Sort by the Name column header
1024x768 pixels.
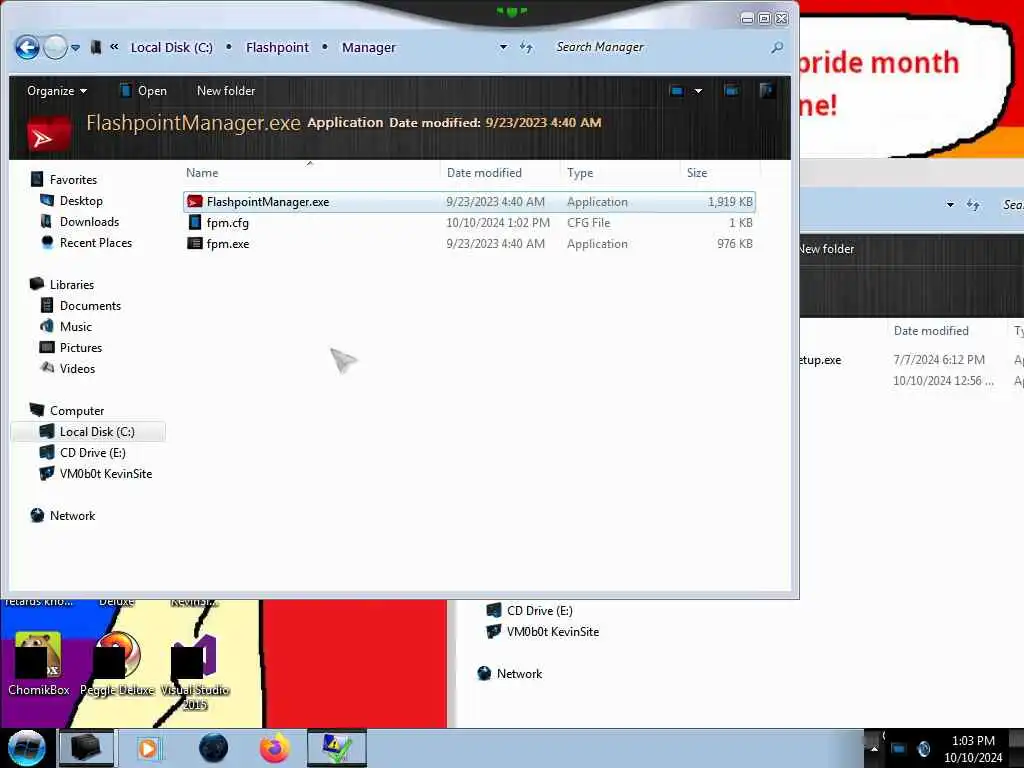pyautogui.click(x=202, y=172)
